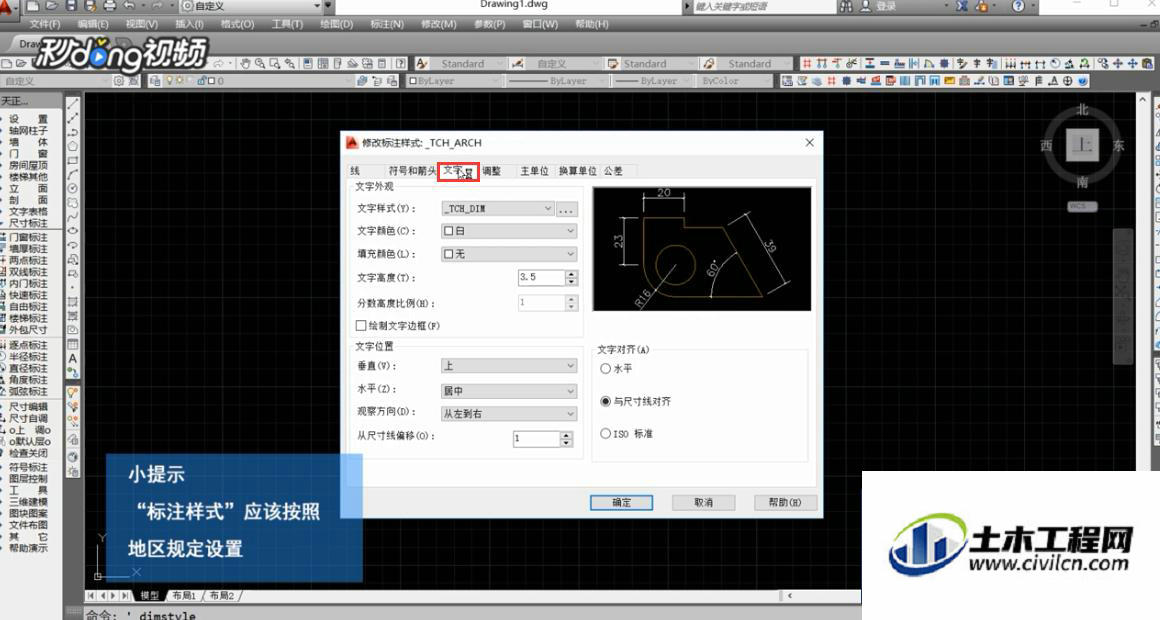Viewport: 1160px width, 620px height.
Task: Open the 自定义 workspace dropdown in title bar
Action: pos(251,6)
